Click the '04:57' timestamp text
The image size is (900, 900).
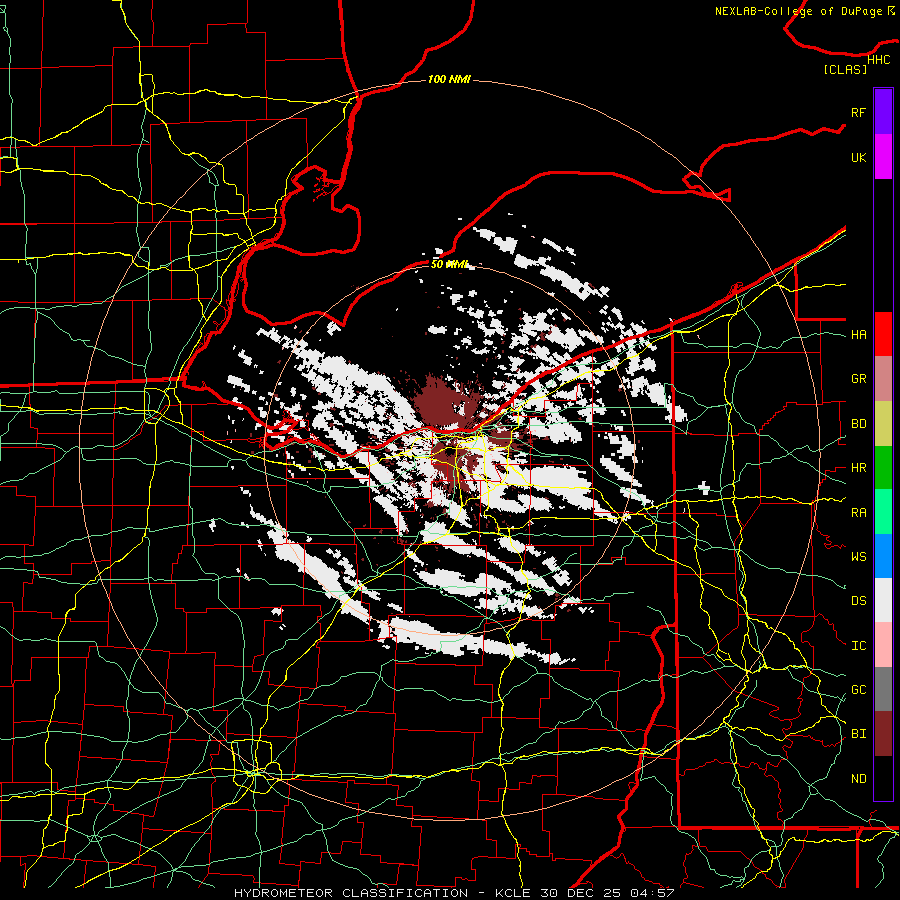tap(651, 893)
